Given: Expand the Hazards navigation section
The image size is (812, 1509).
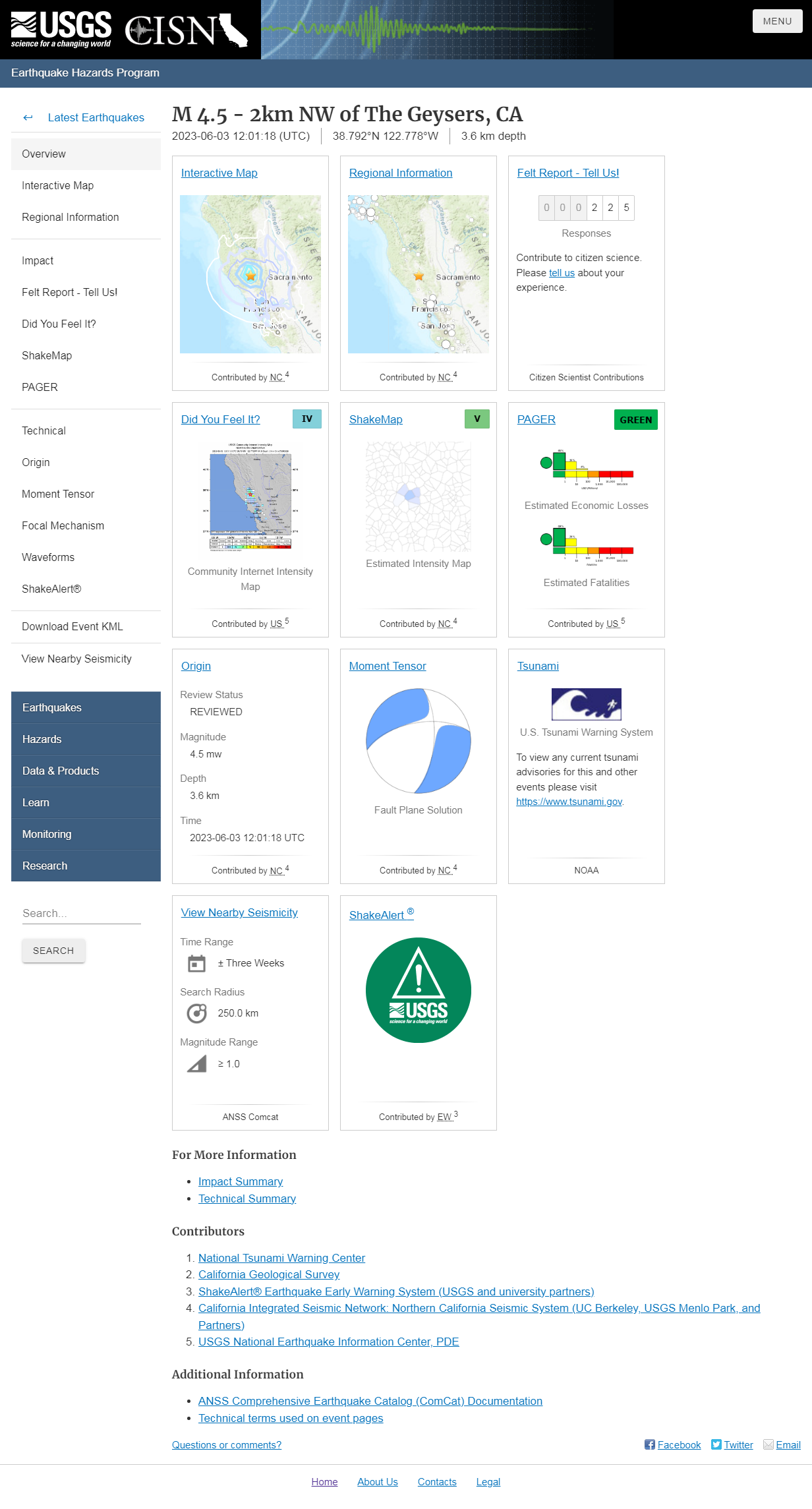Looking at the screenshot, I should (x=42, y=739).
